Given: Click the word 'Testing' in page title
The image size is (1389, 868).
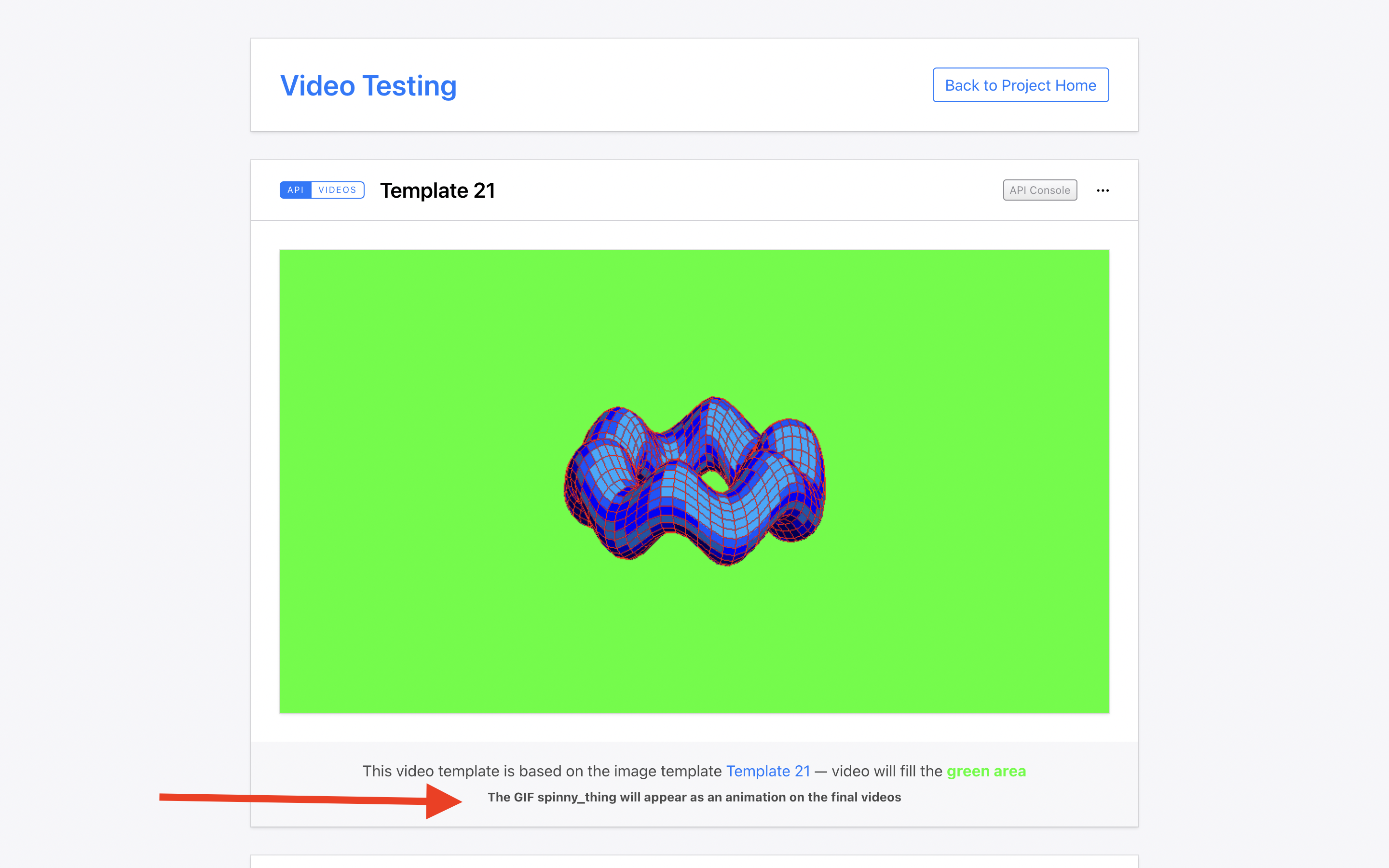Looking at the screenshot, I should [x=409, y=86].
